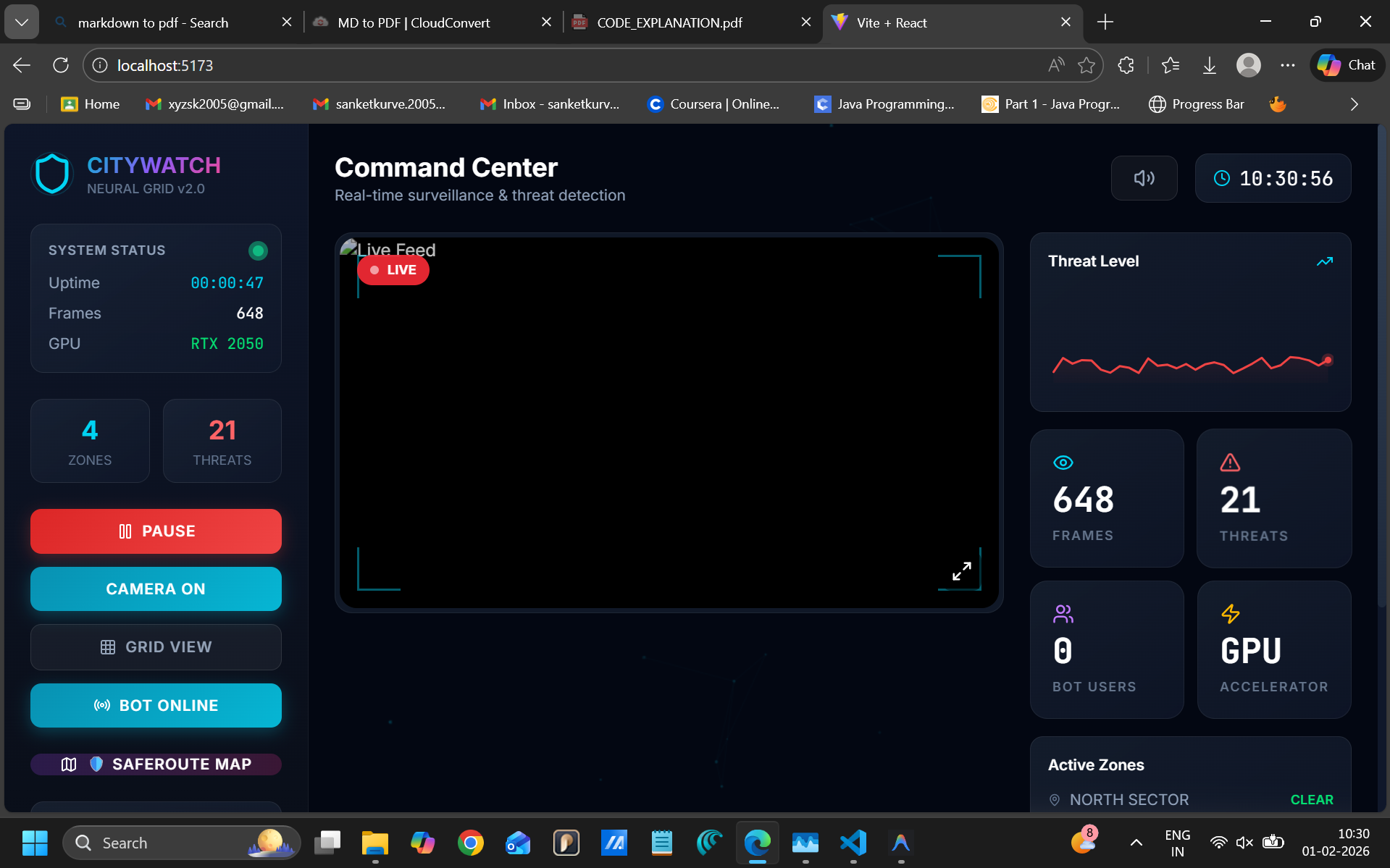Switch to CODE_EXPLANATION.pdf tab
The image size is (1390, 868).
[x=669, y=22]
